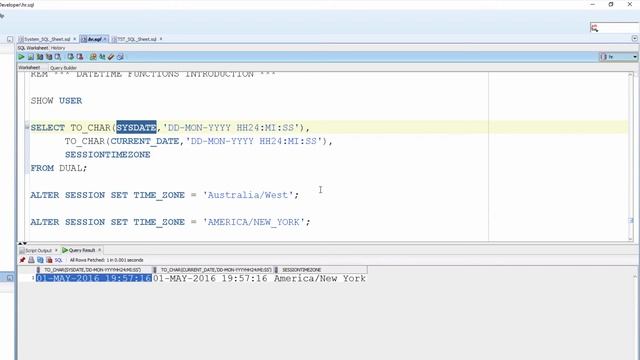
Task: Click the 'AMERICA/NEW_YORK' string literal
Action: [x=254, y=222]
